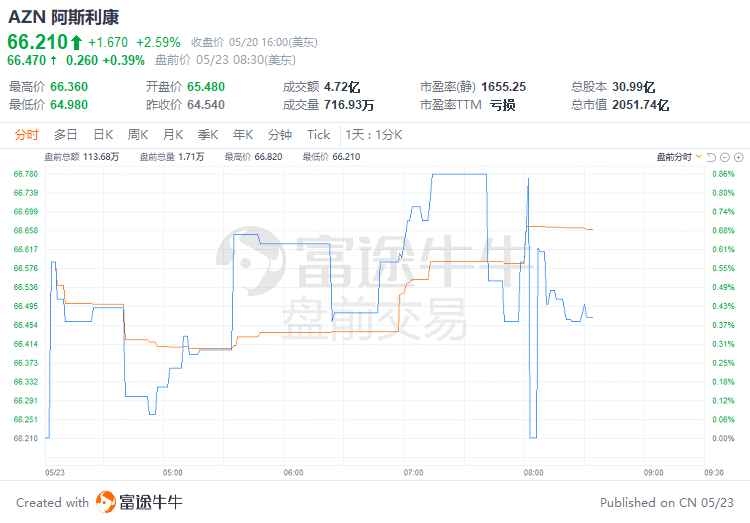Image resolution: width=750 pixels, height=523 pixels.
Task: Open the Tick tab
Action: (319, 135)
